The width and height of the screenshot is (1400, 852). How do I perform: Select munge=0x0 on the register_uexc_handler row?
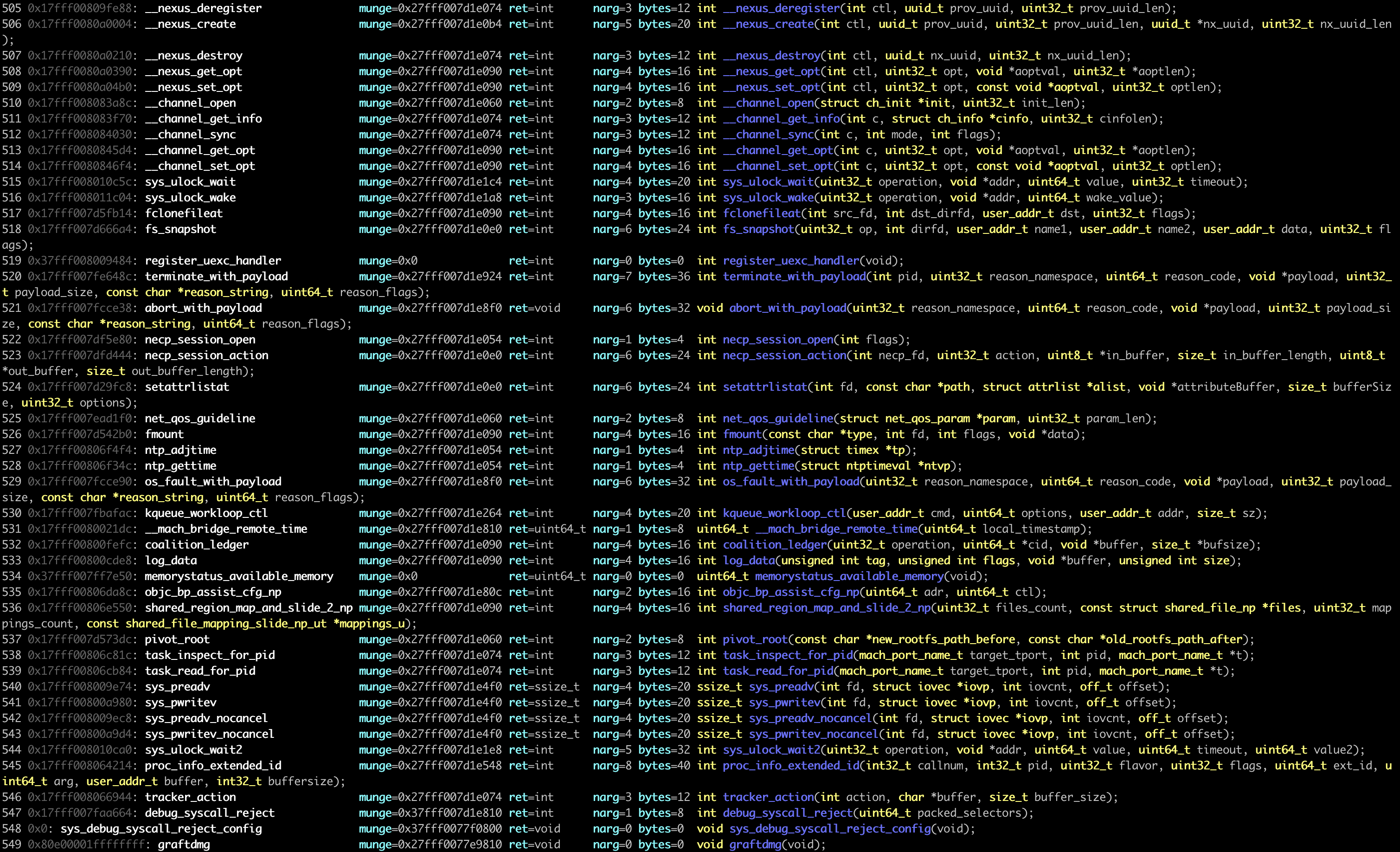point(388,260)
